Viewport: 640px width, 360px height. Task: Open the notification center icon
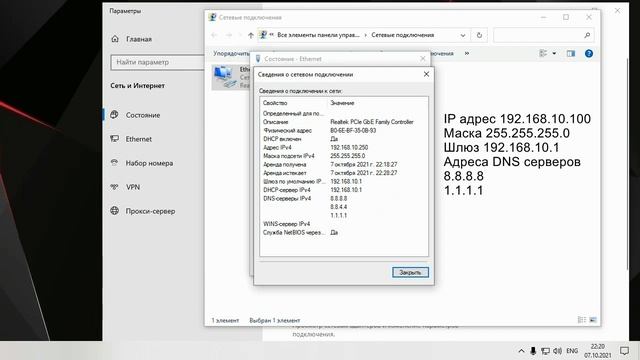[624, 351]
